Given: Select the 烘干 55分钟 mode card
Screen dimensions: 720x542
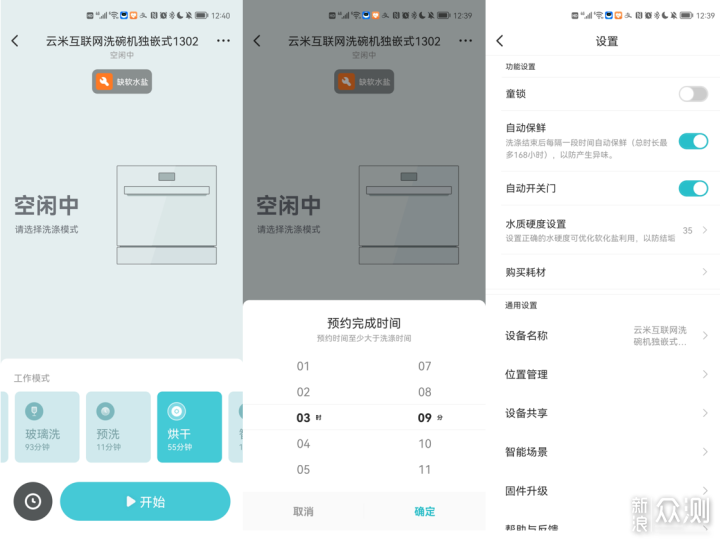Looking at the screenshot, I should pyautogui.click(x=189, y=427).
